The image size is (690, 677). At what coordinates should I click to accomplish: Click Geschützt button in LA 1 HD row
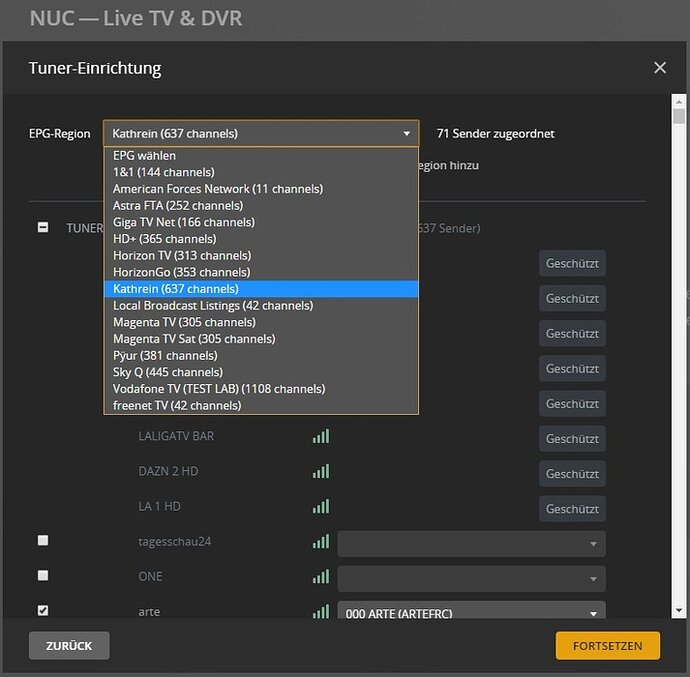pyautogui.click(x=572, y=509)
